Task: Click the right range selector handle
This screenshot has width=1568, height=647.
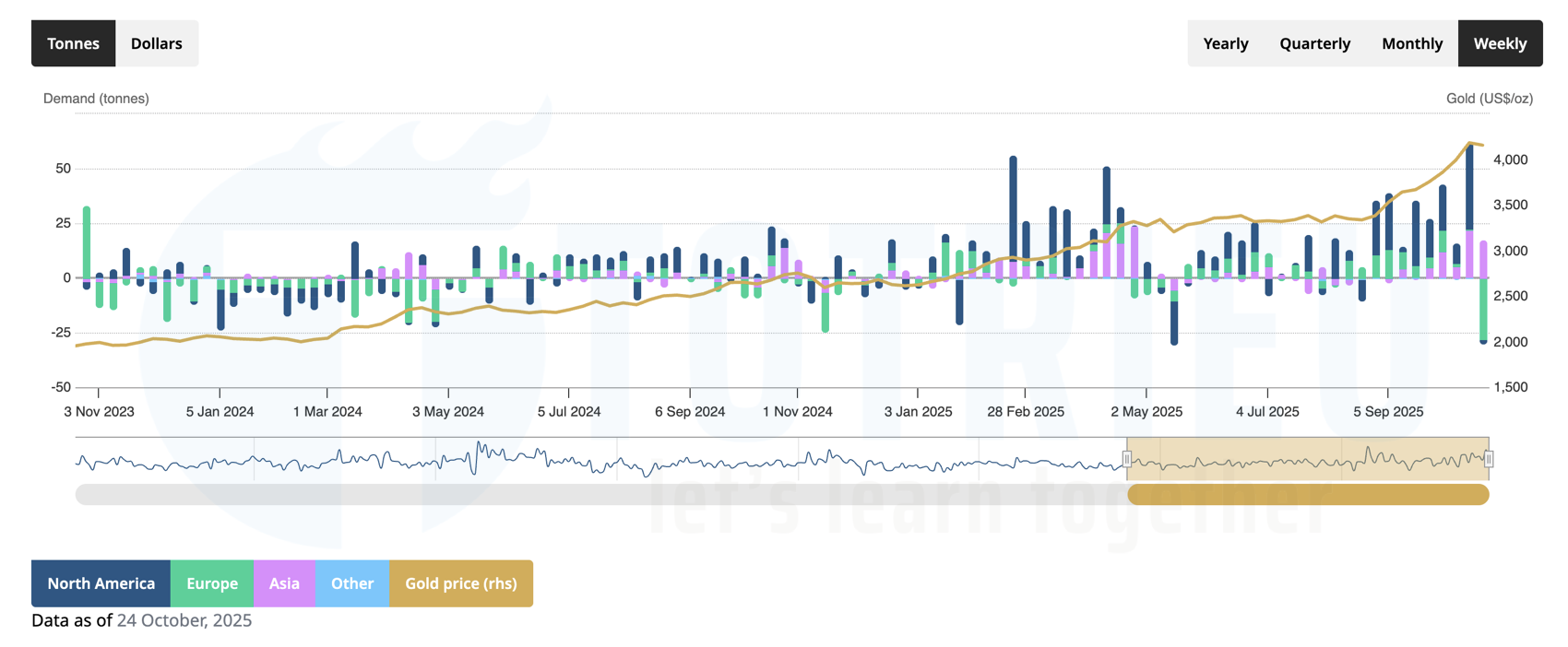Action: [x=1489, y=459]
